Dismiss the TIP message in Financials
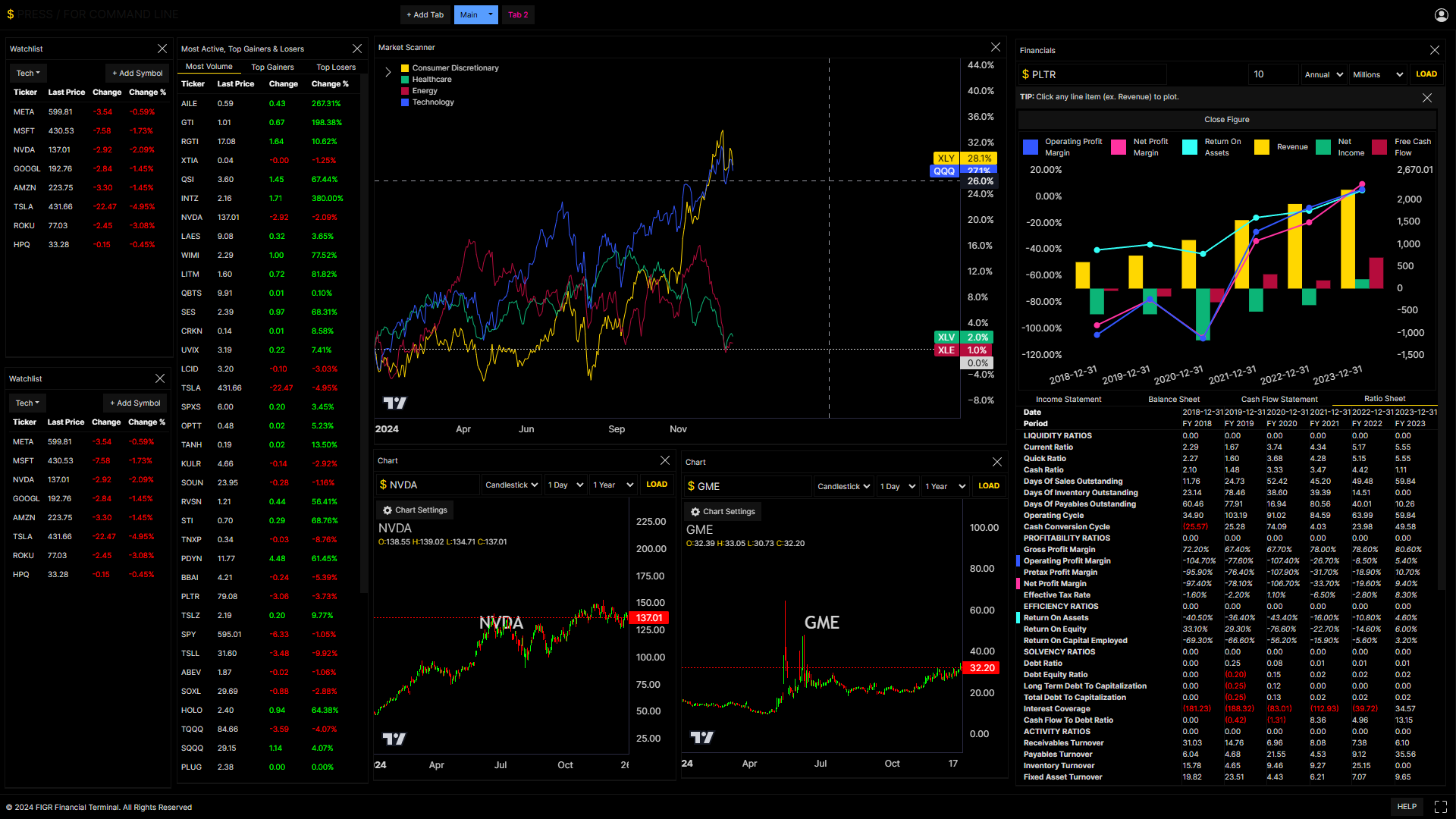This screenshot has width=1456, height=819. 1427,97
